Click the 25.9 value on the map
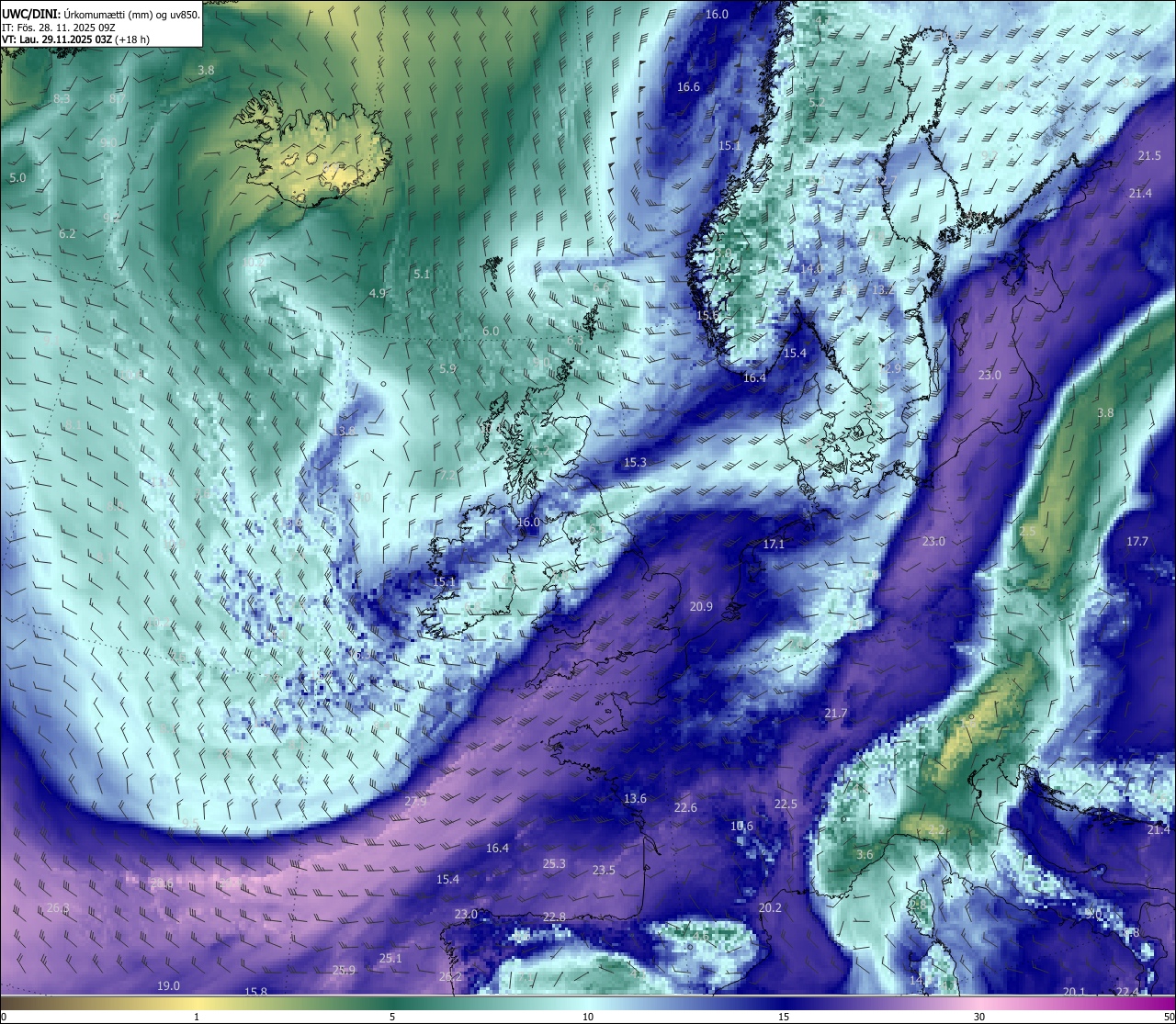The height and width of the screenshot is (1024, 1176). click(x=344, y=971)
